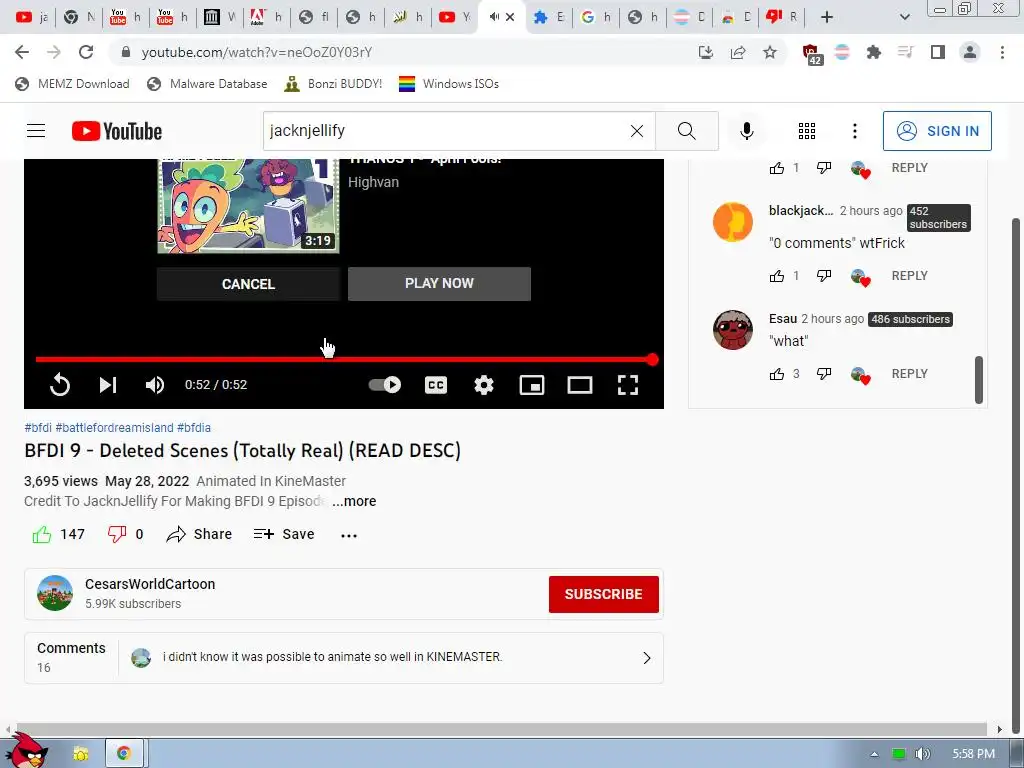Click the #bfdi hashtag
This screenshot has height=768, width=1024.
pos(38,428)
